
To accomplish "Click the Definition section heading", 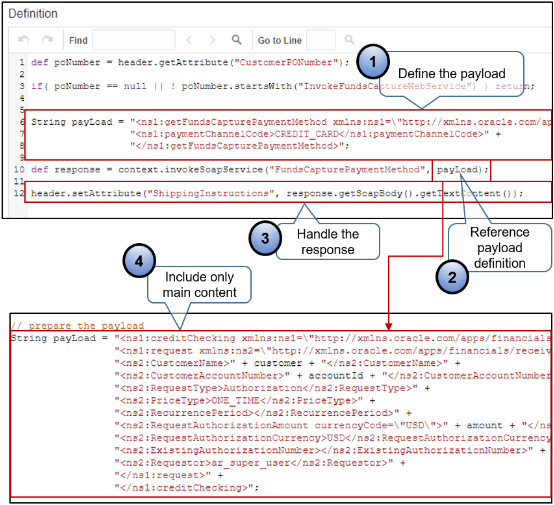I will [33, 13].
